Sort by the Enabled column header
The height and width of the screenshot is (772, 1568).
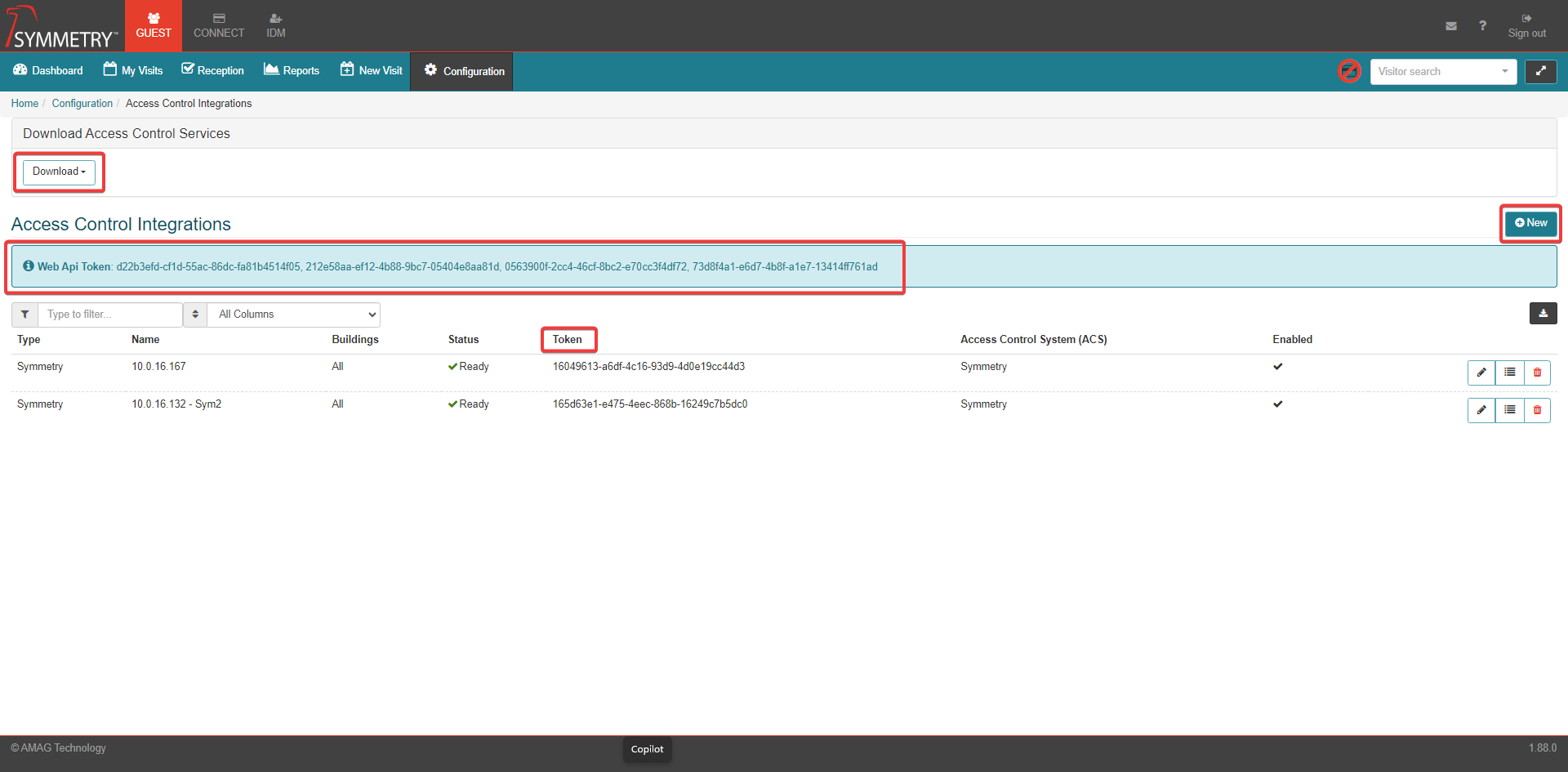click(x=1292, y=339)
